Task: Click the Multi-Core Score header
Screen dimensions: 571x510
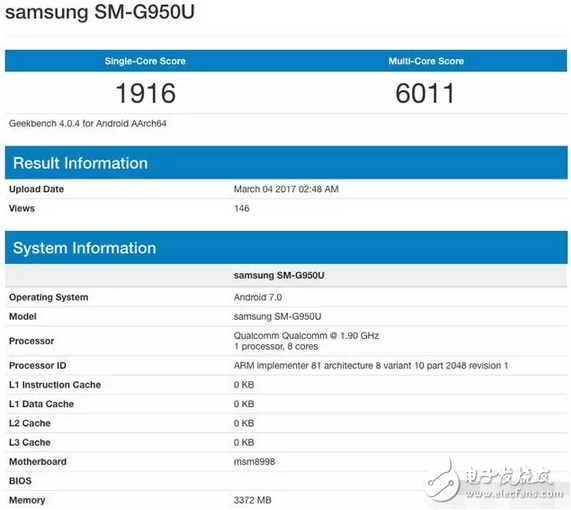Action: click(x=426, y=61)
